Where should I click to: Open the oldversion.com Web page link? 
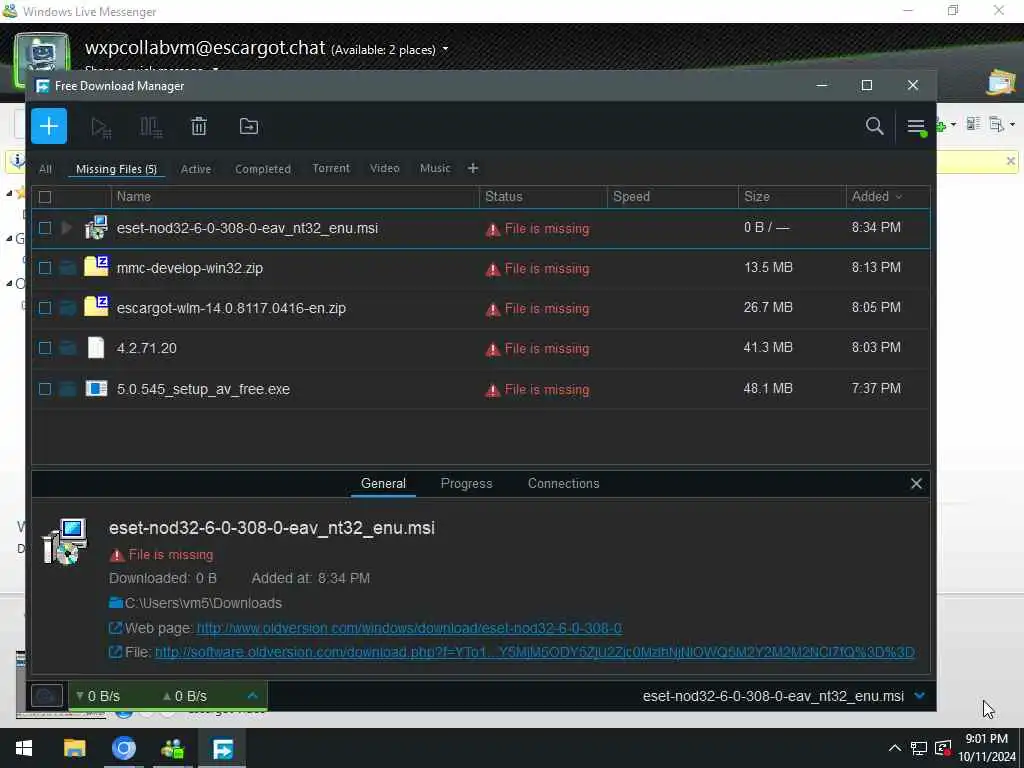tap(409, 628)
